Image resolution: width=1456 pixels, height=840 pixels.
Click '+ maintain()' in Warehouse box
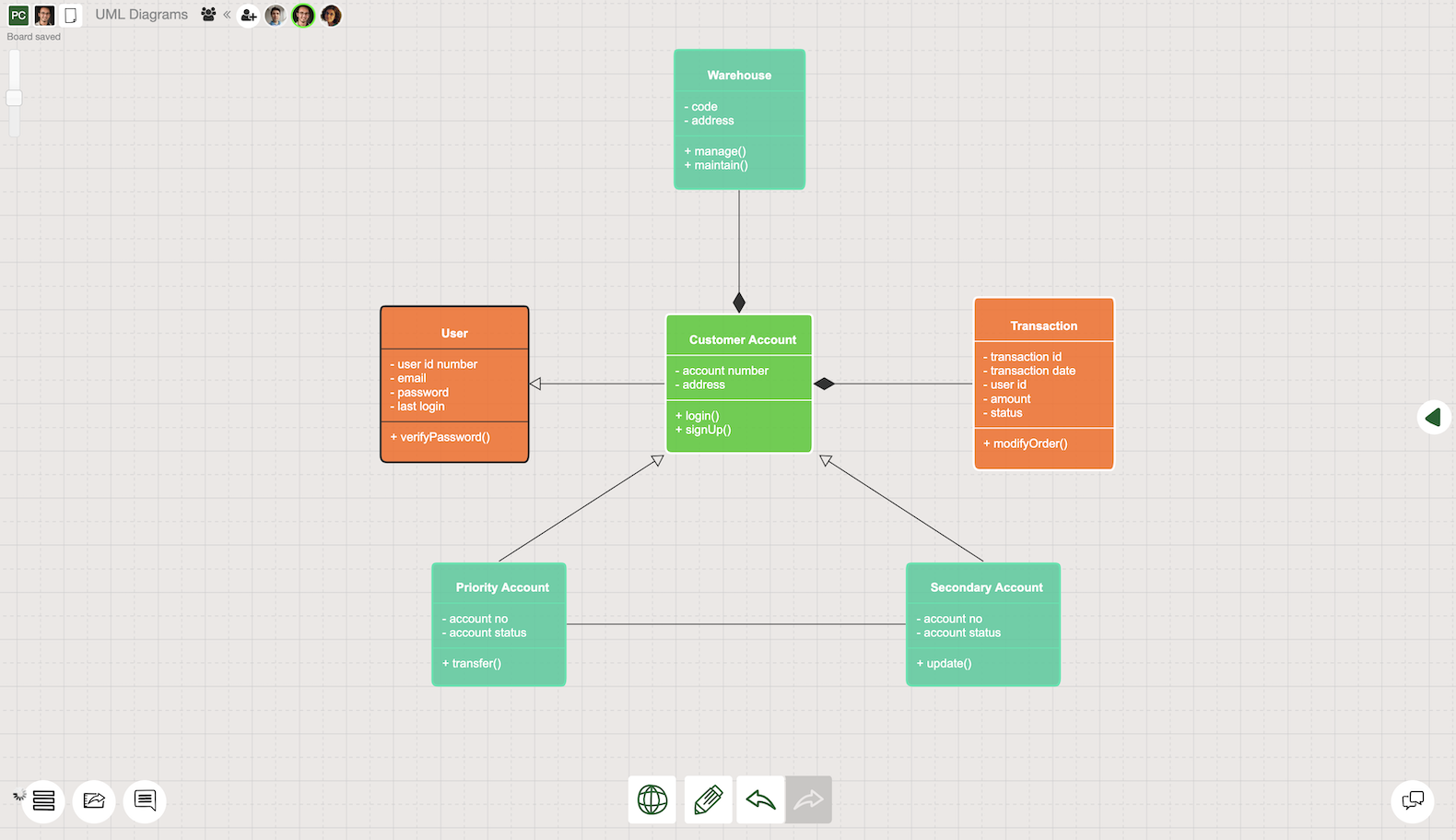(716, 165)
